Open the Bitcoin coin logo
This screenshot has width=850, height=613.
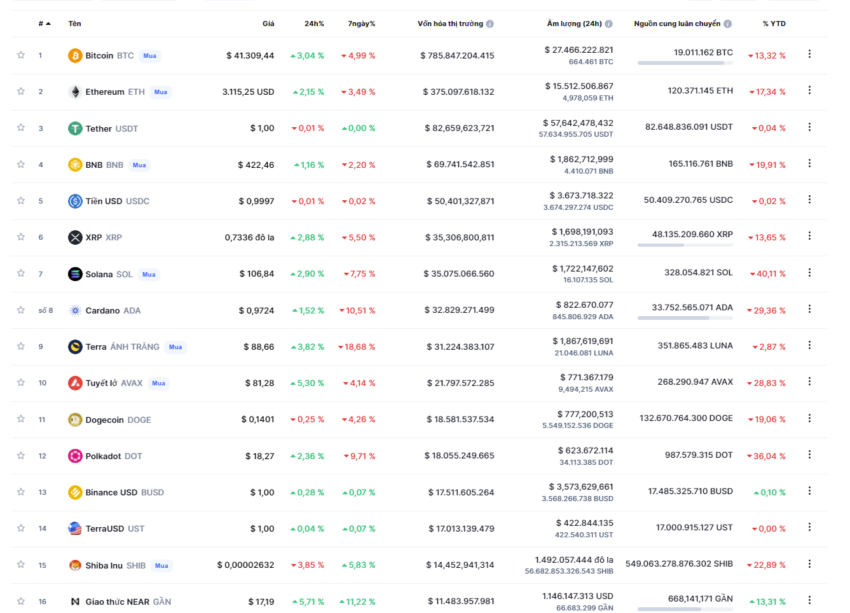tap(75, 55)
